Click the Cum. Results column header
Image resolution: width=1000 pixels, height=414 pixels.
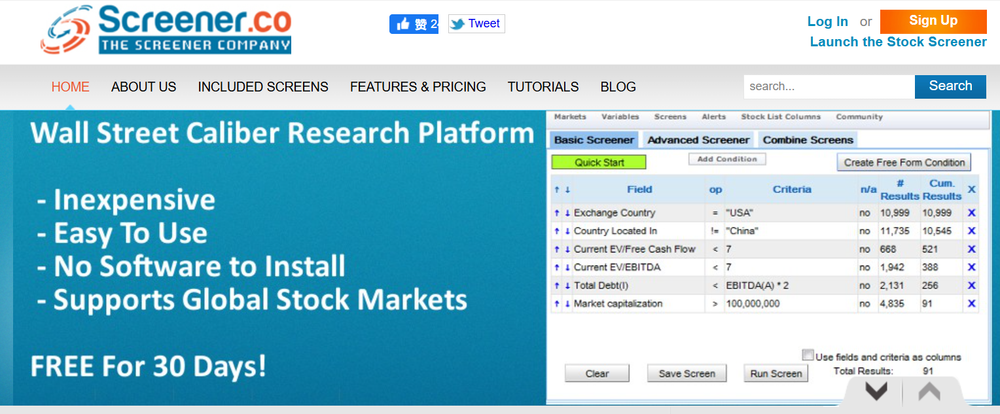pyautogui.click(x=941, y=189)
